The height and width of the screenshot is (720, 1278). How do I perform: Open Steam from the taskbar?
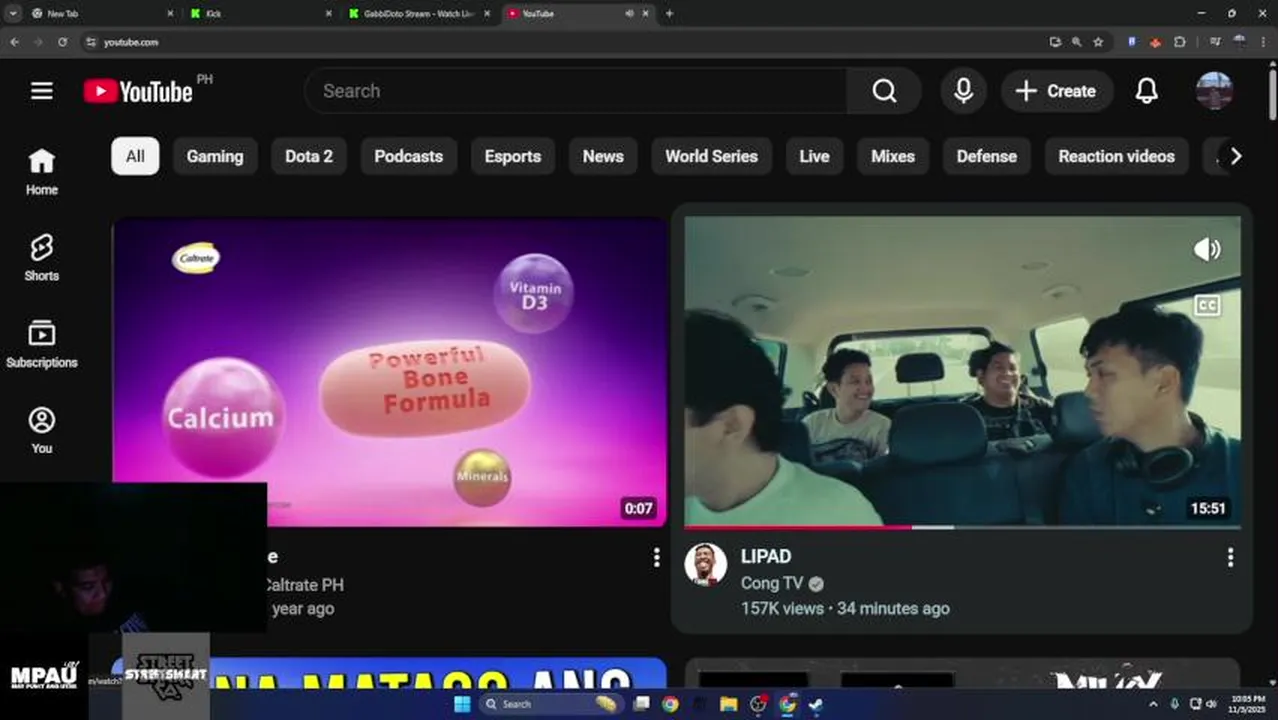click(816, 704)
